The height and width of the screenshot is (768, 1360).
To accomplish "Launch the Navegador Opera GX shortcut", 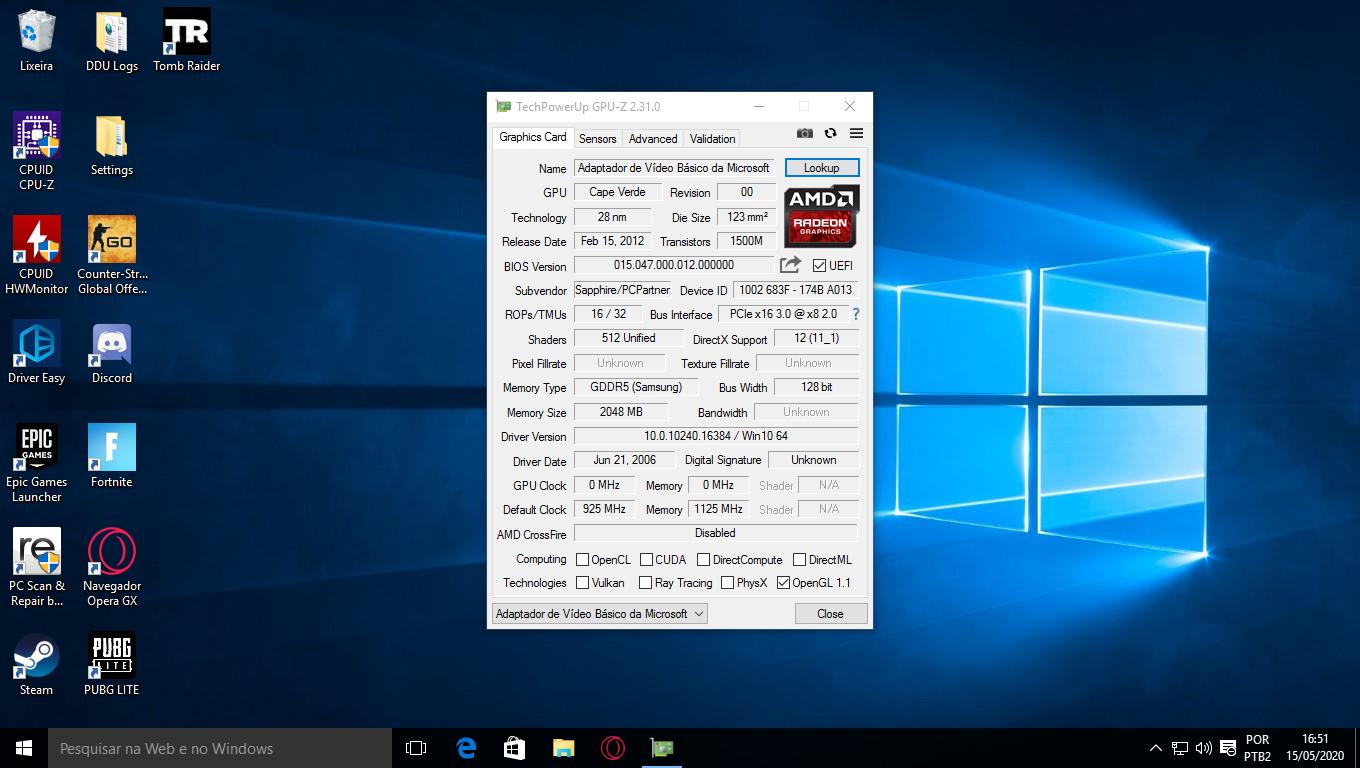I will (x=112, y=567).
